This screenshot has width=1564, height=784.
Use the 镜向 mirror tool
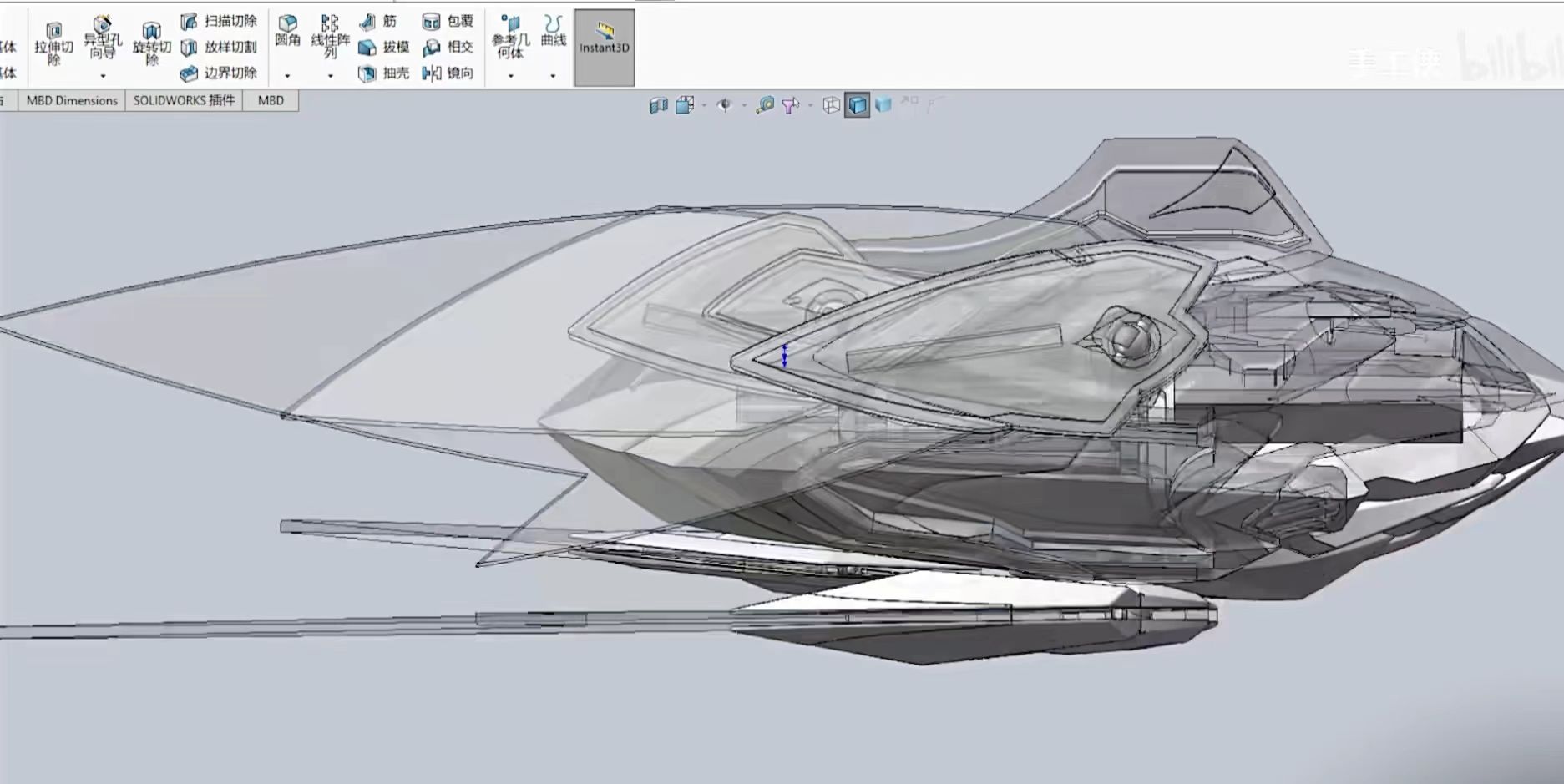click(448, 73)
